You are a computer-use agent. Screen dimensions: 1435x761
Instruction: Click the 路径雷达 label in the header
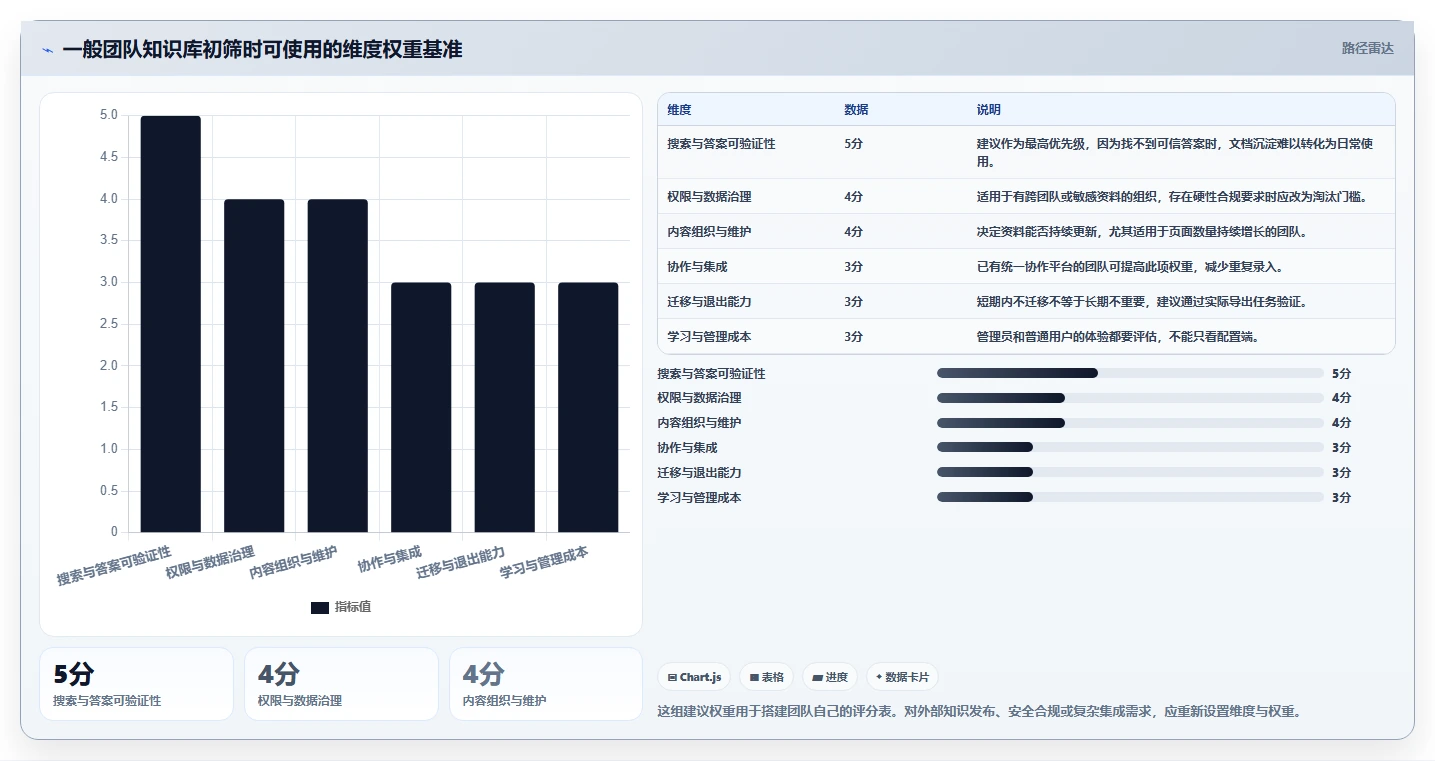(x=1367, y=48)
